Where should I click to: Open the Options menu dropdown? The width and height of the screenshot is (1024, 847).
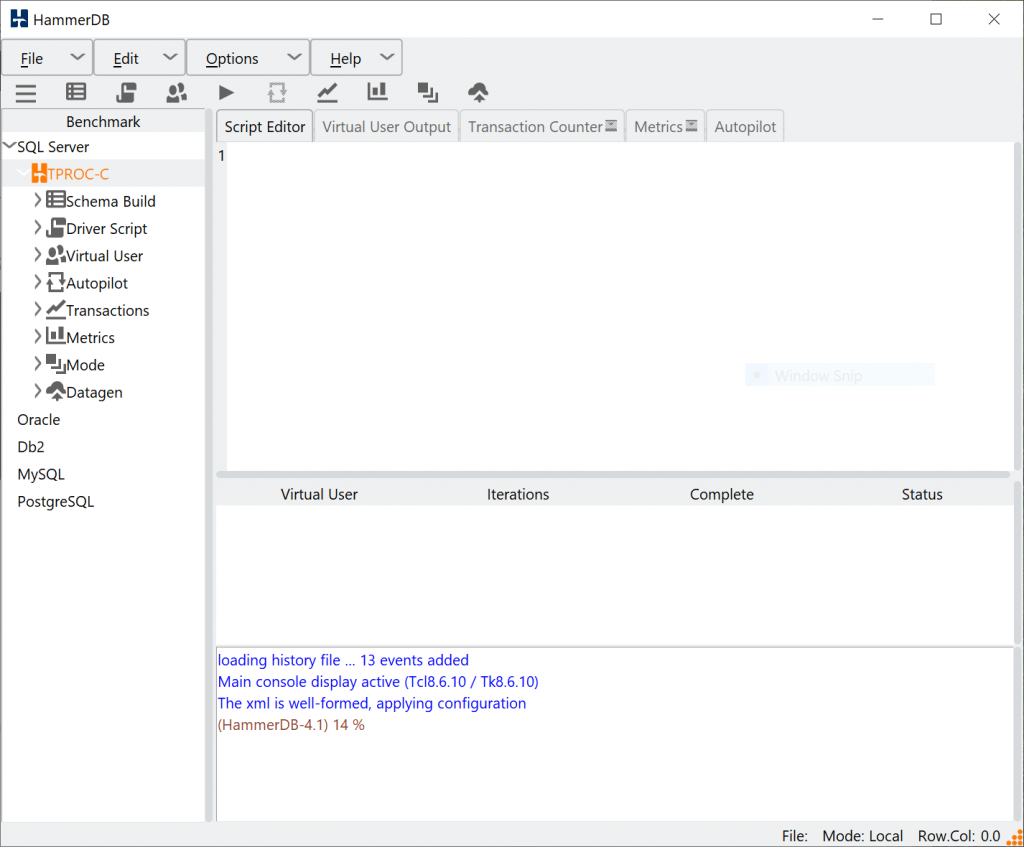click(247, 59)
